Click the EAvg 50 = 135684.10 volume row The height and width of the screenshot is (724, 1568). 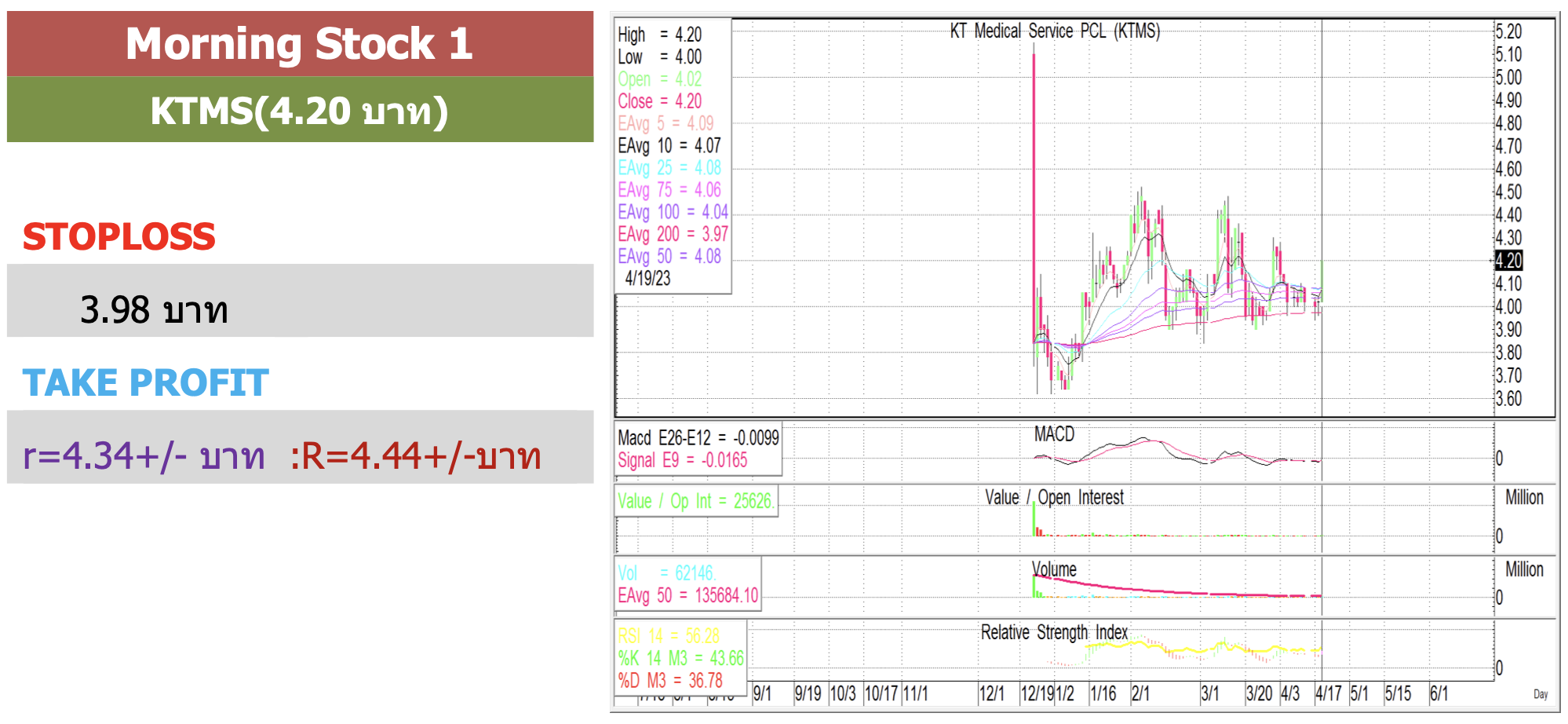tap(688, 595)
